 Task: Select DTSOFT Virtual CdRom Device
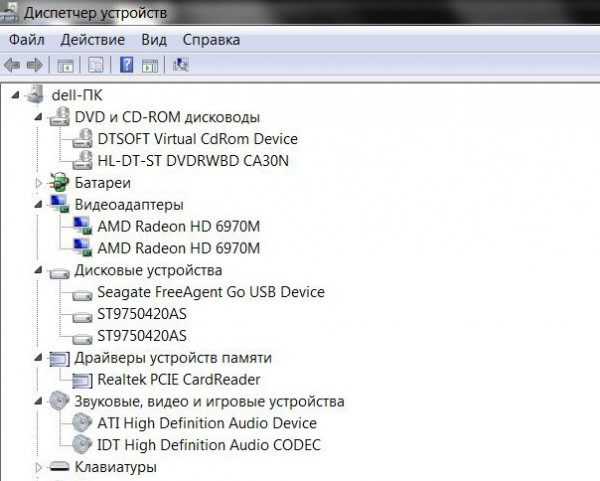click(x=197, y=139)
